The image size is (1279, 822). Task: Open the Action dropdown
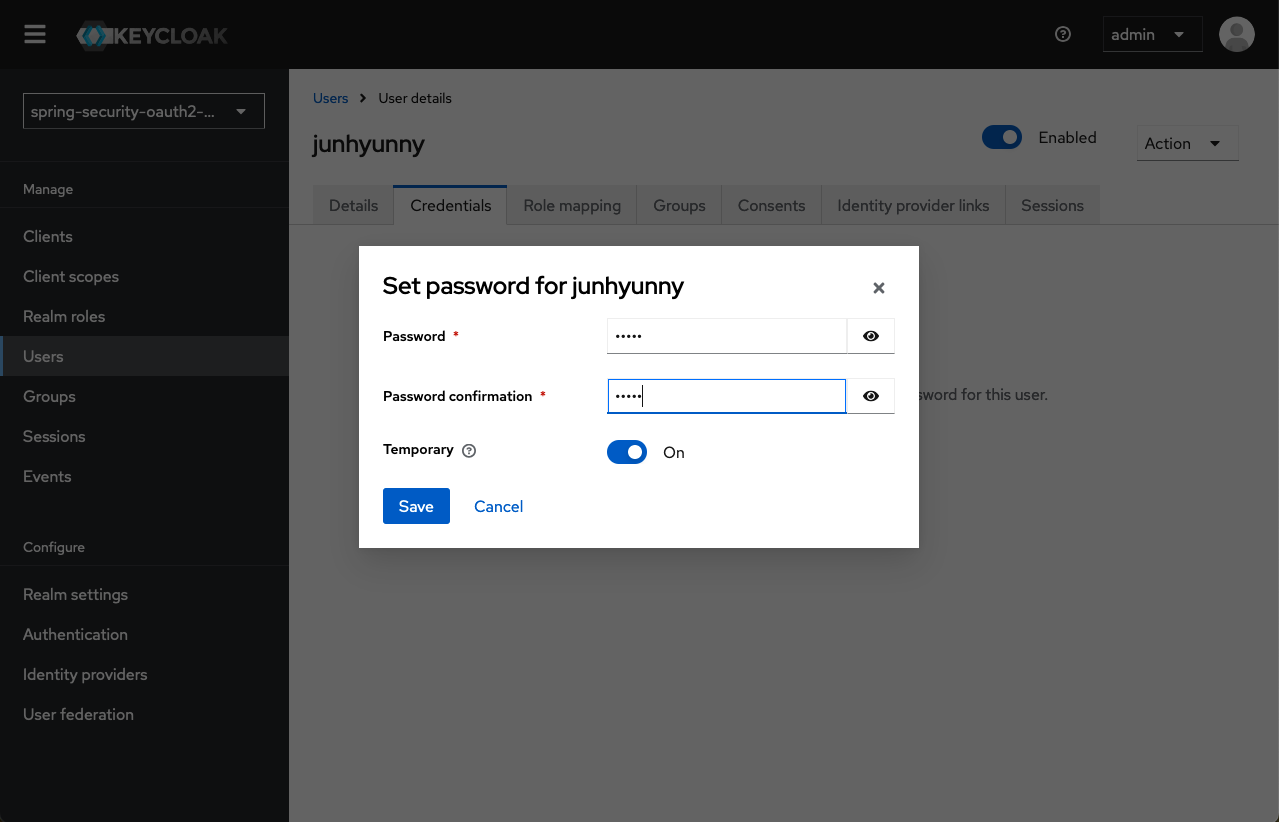(x=1188, y=143)
